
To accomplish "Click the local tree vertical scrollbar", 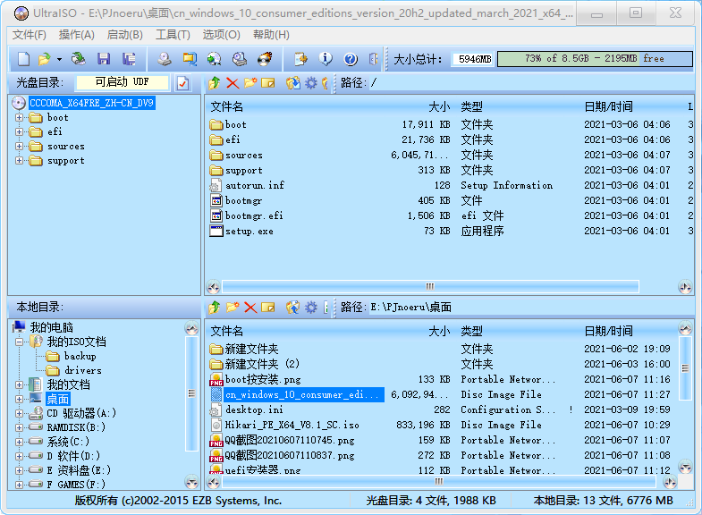I will click(192, 393).
